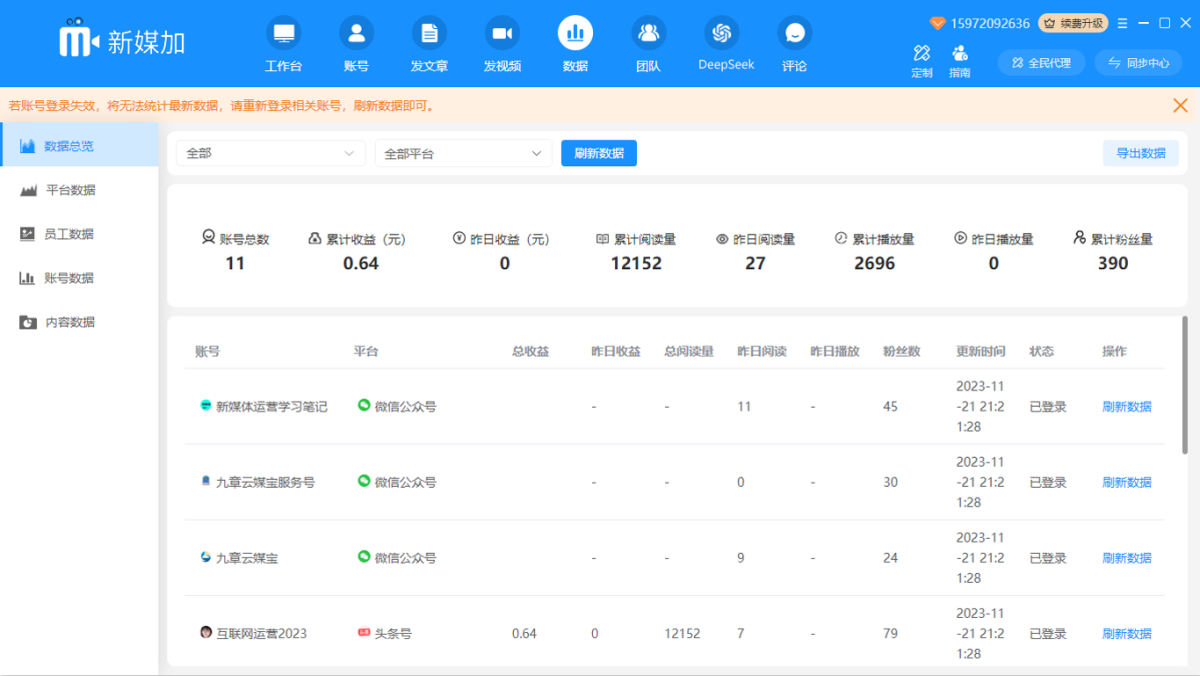Click the 续费升级 renew upgrade badge
This screenshot has height=676, width=1200.
(1073, 22)
